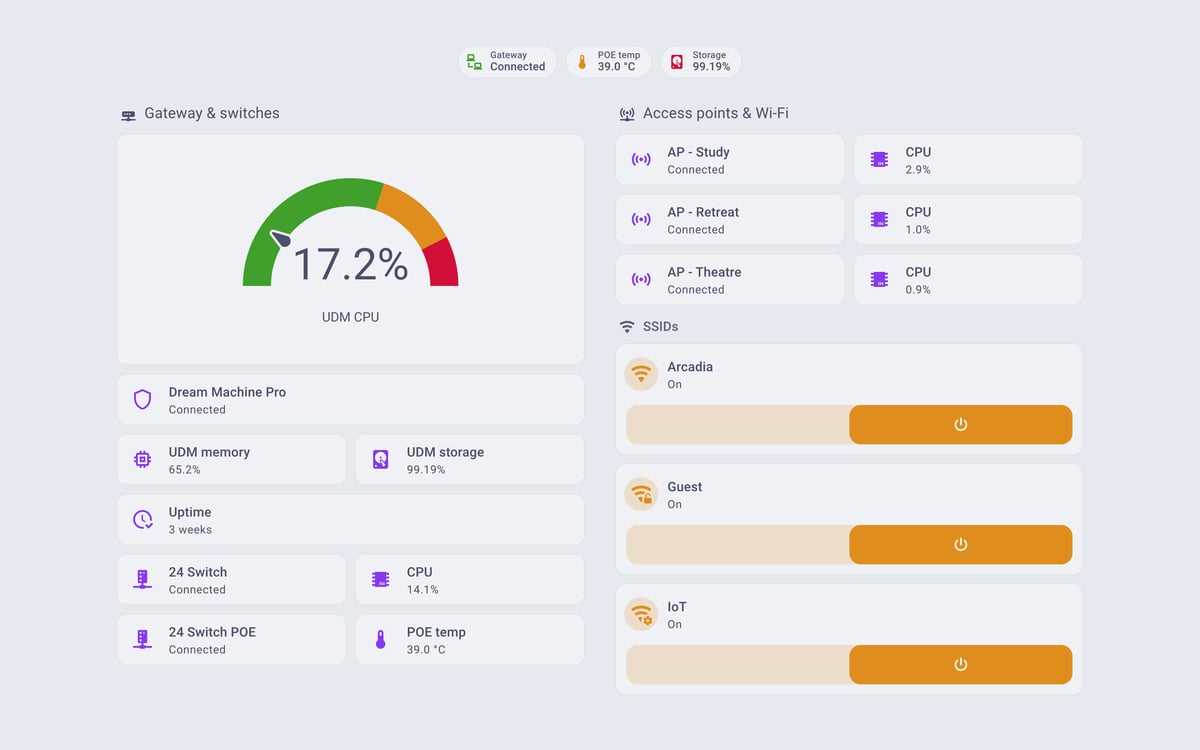Click the shield icon for Dream Machine Pro

[x=142, y=400]
